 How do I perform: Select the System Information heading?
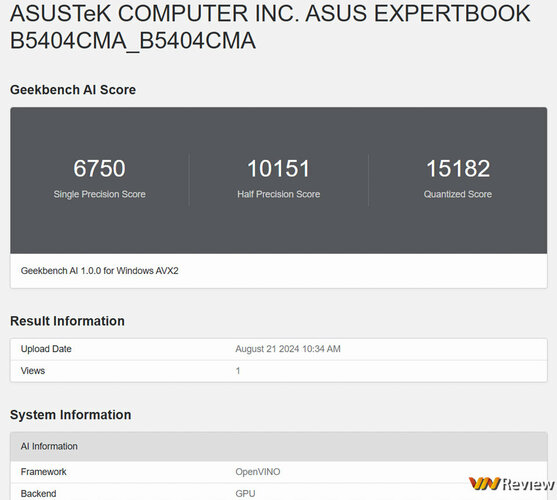point(70,415)
